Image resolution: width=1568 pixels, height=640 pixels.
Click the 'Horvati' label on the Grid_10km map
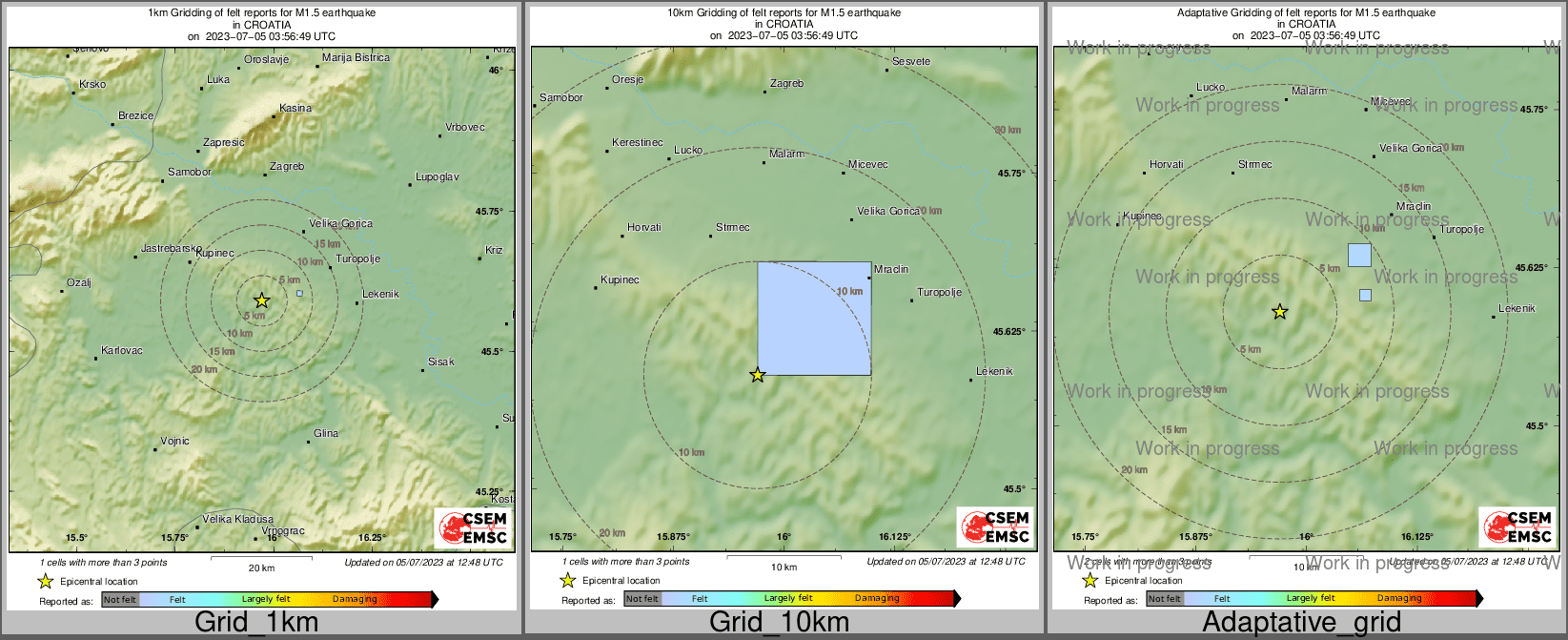(x=644, y=228)
